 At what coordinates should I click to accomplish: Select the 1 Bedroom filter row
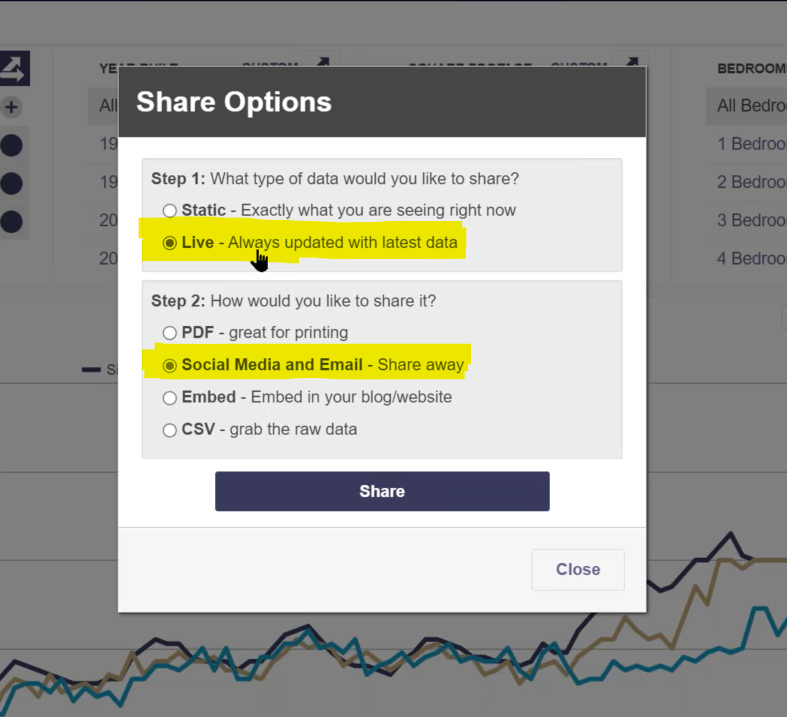pyautogui.click(x=746, y=144)
